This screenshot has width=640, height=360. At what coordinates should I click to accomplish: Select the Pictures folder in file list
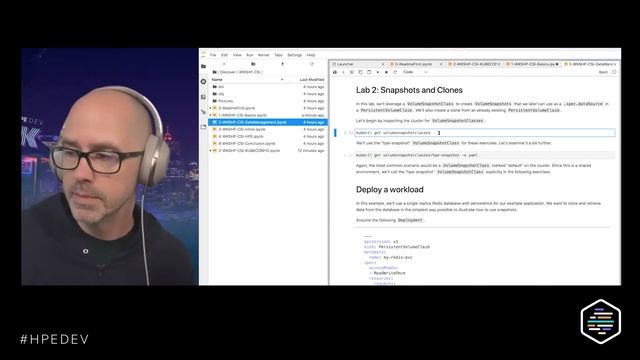(x=268, y=101)
